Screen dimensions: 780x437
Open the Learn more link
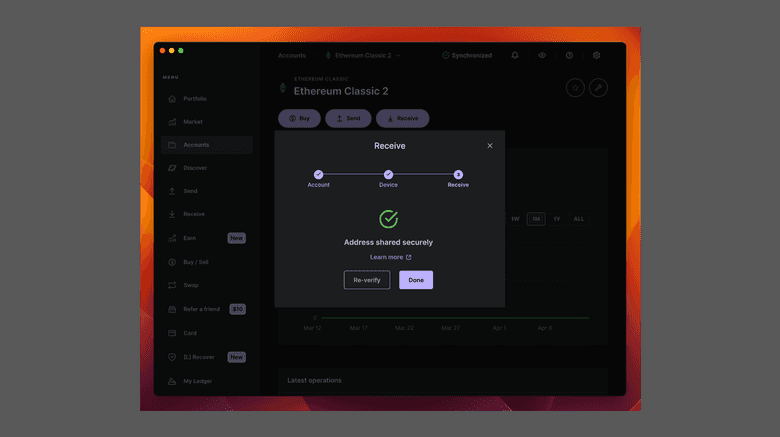pyautogui.click(x=390, y=257)
